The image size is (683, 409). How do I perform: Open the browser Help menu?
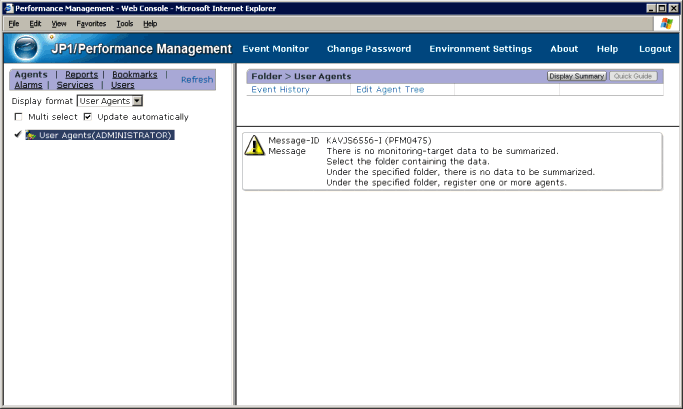coord(150,24)
